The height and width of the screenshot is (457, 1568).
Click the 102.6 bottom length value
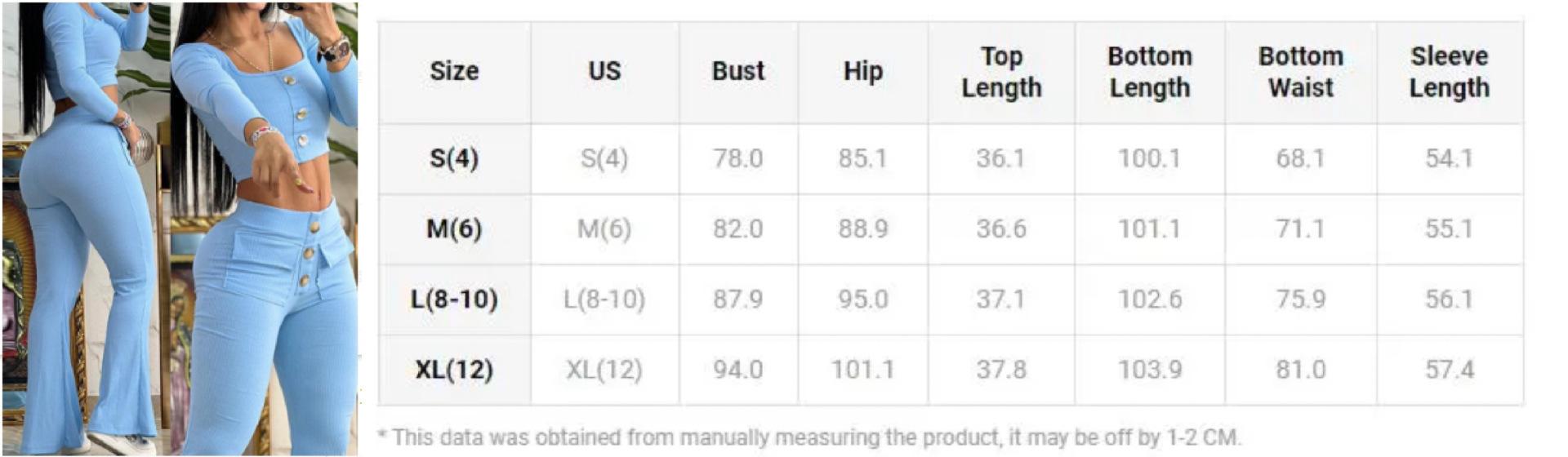[1150, 299]
